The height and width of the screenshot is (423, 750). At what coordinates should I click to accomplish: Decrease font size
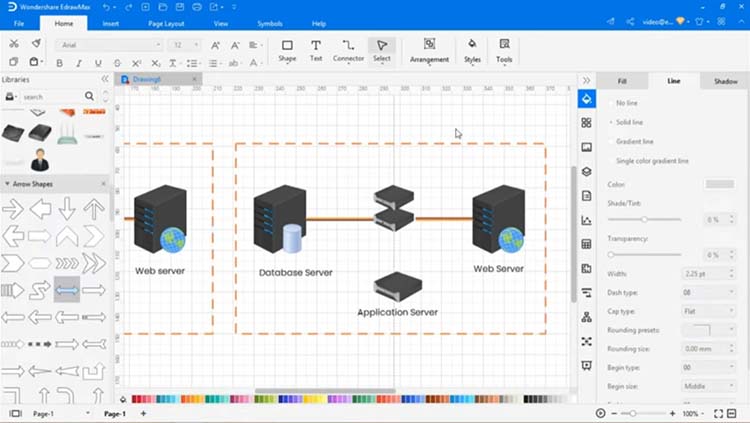[x=235, y=45]
